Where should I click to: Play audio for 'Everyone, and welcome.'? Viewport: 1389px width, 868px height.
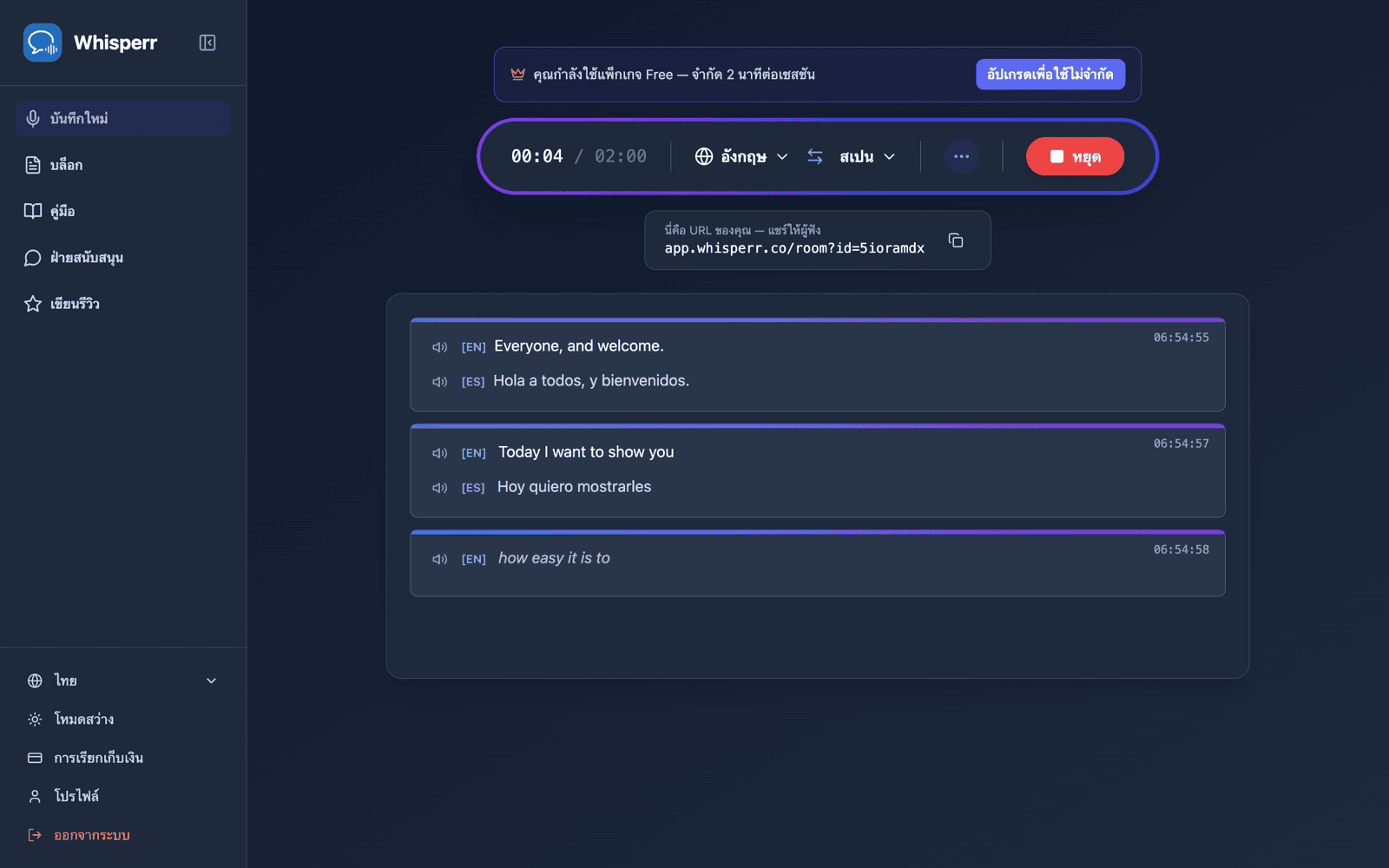pyautogui.click(x=440, y=347)
